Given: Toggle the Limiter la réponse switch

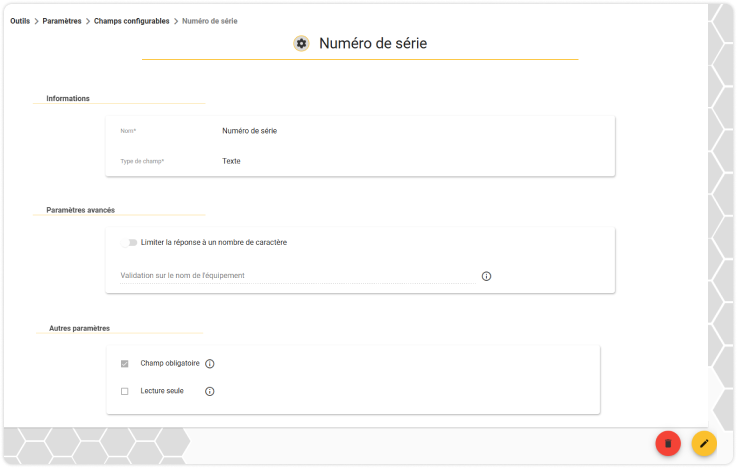Looking at the screenshot, I should 129,242.
